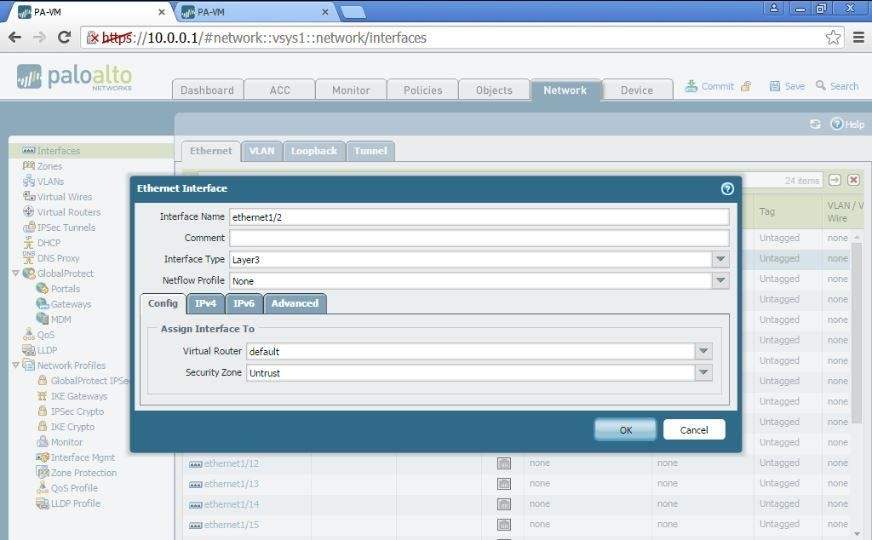872x540 pixels.
Task: Open the Policies main tab
Action: [422, 90]
